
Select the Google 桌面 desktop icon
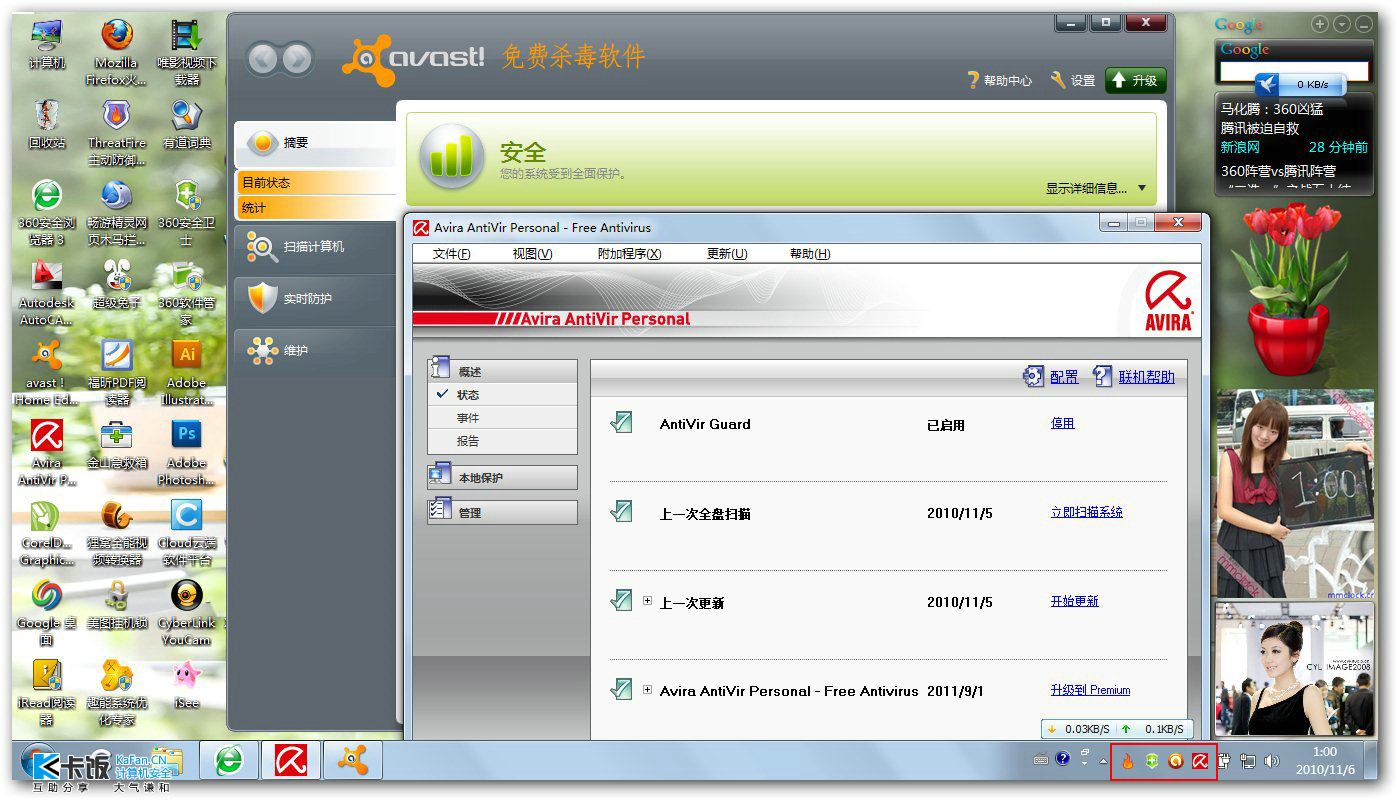click(47, 612)
